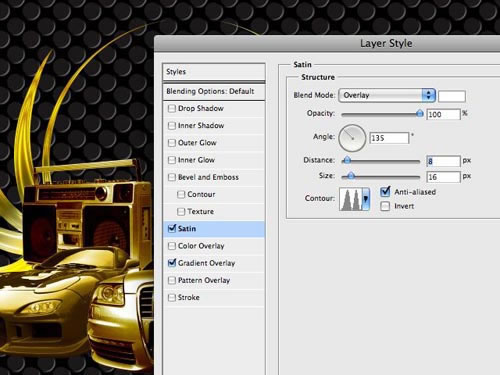Select the Styles list header
This screenshot has height=375, width=500.
pos(214,72)
